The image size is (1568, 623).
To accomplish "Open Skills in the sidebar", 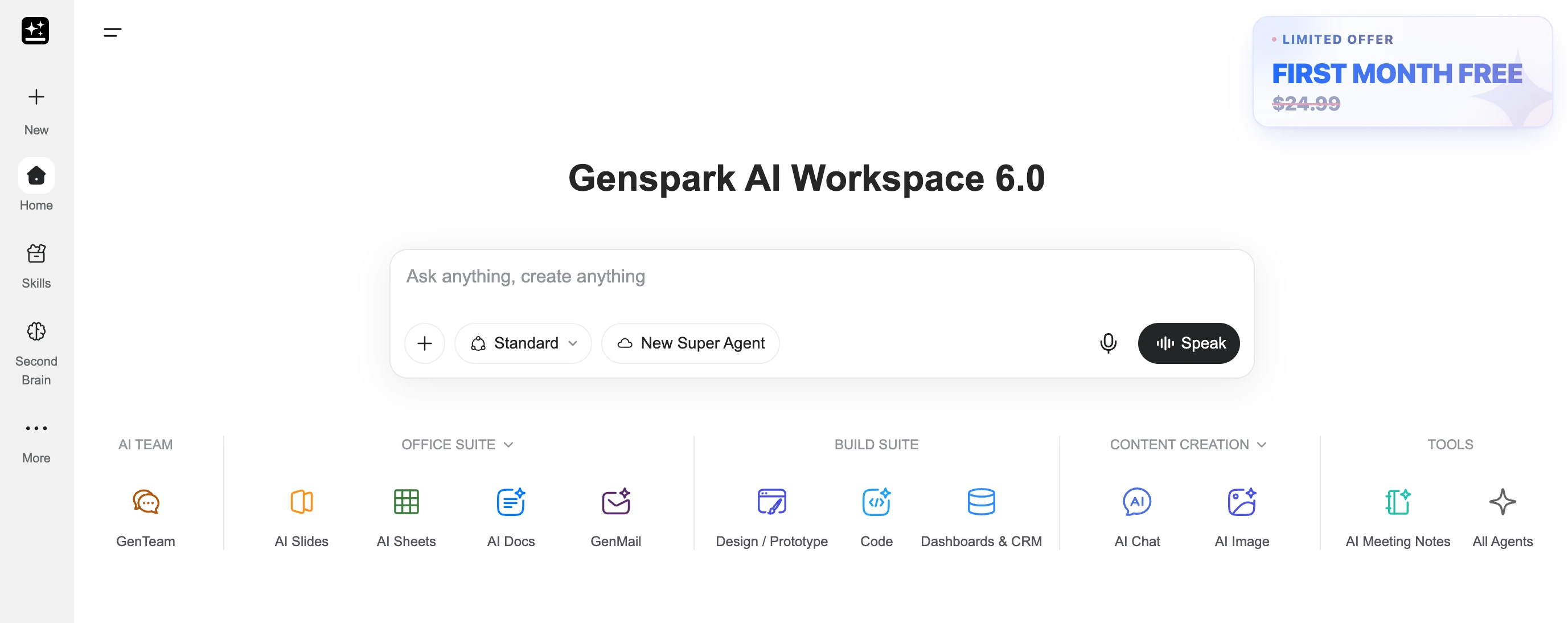I will tap(36, 266).
